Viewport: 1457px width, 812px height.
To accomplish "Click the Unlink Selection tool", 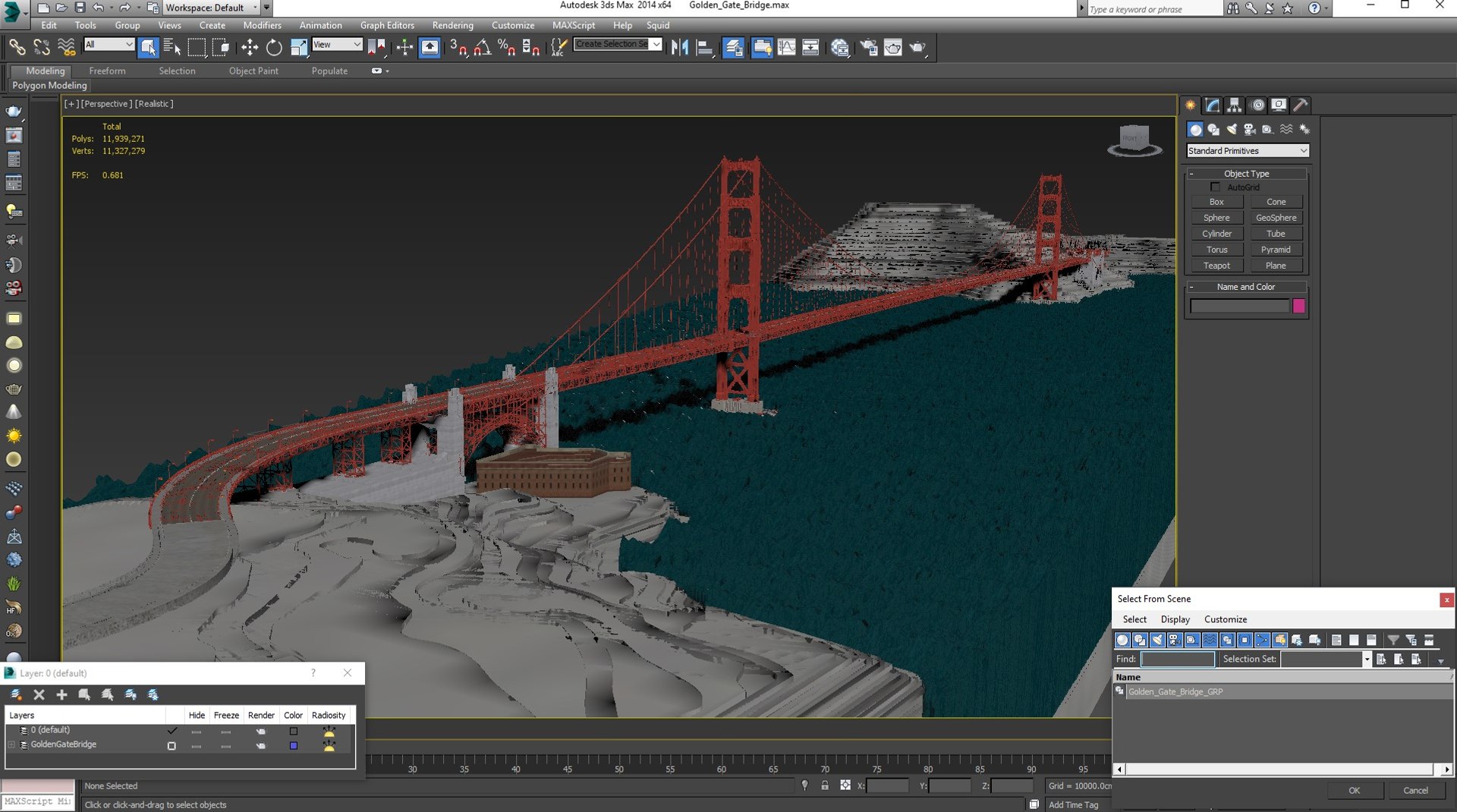I will (x=42, y=47).
